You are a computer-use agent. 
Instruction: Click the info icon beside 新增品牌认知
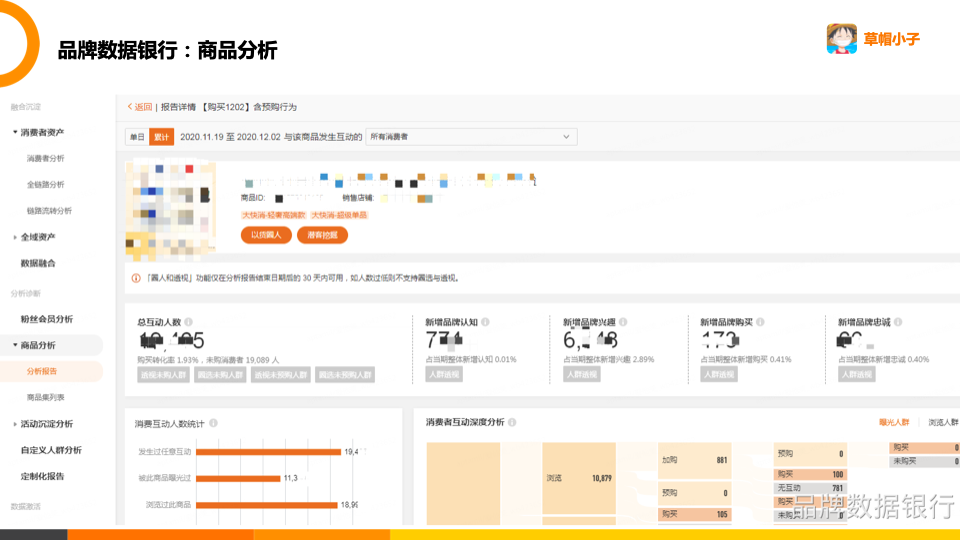tap(485, 322)
